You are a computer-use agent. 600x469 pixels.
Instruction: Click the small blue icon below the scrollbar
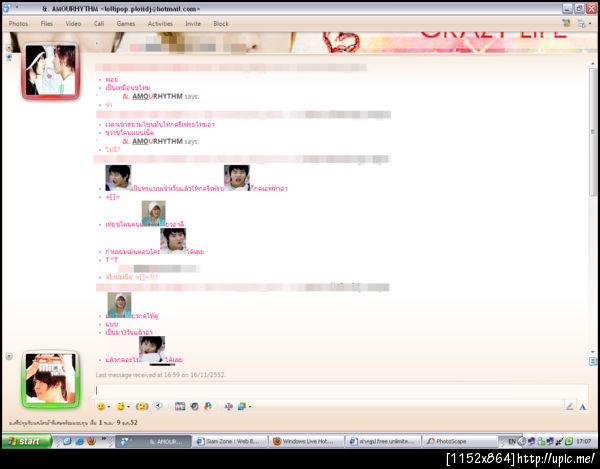(x=593, y=361)
